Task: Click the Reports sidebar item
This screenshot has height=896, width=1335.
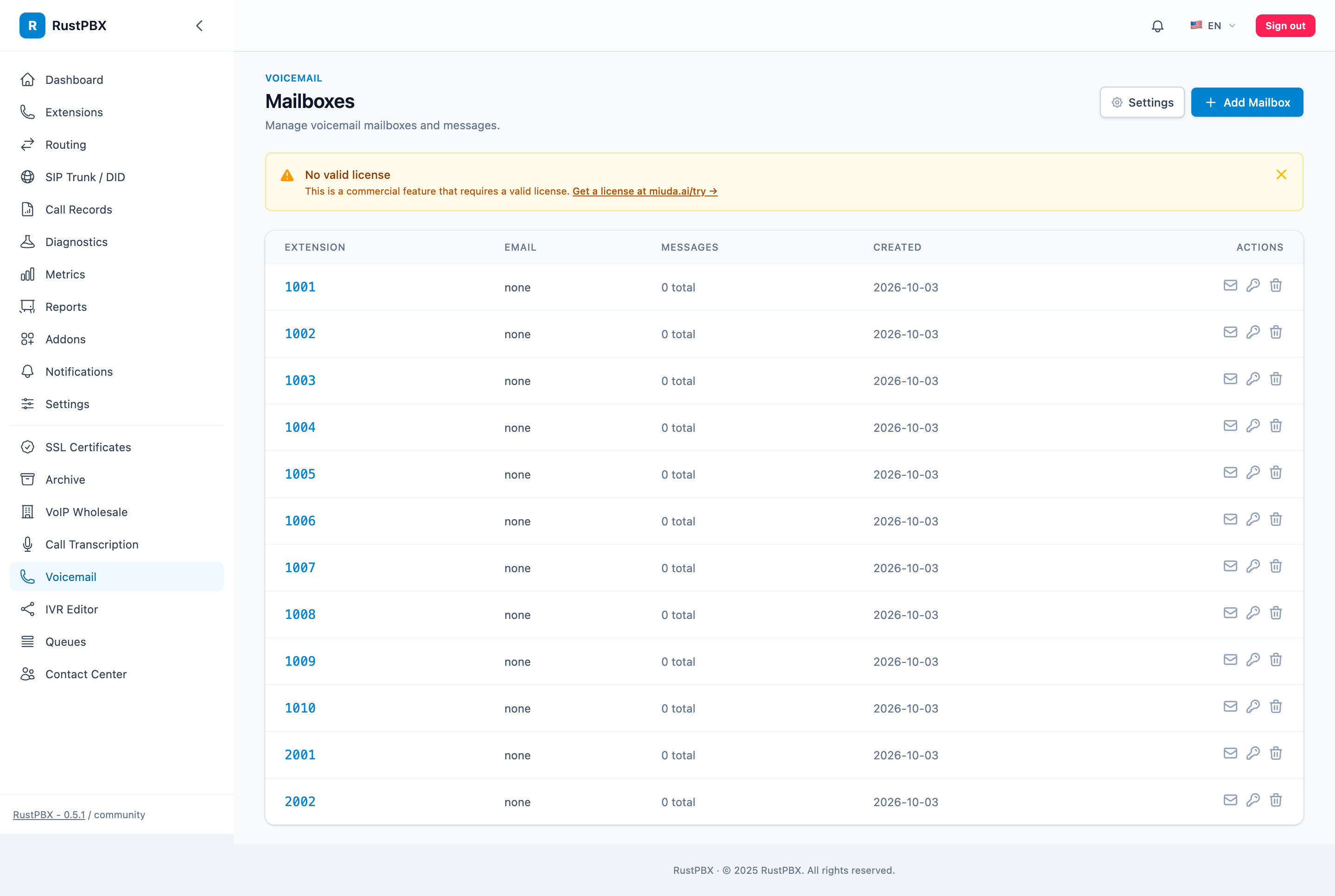Action: click(x=117, y=307)
